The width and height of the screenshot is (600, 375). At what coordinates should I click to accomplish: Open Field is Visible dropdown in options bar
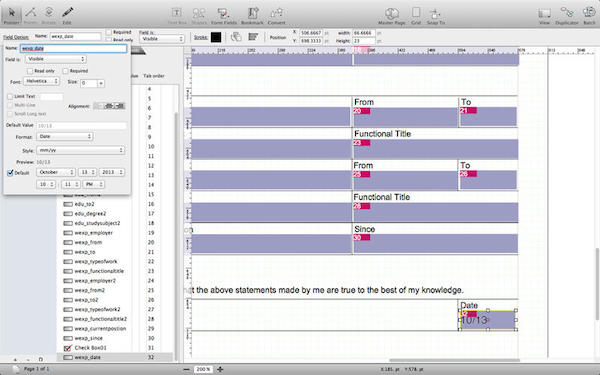pyautogui.click(x=162, y=39)
